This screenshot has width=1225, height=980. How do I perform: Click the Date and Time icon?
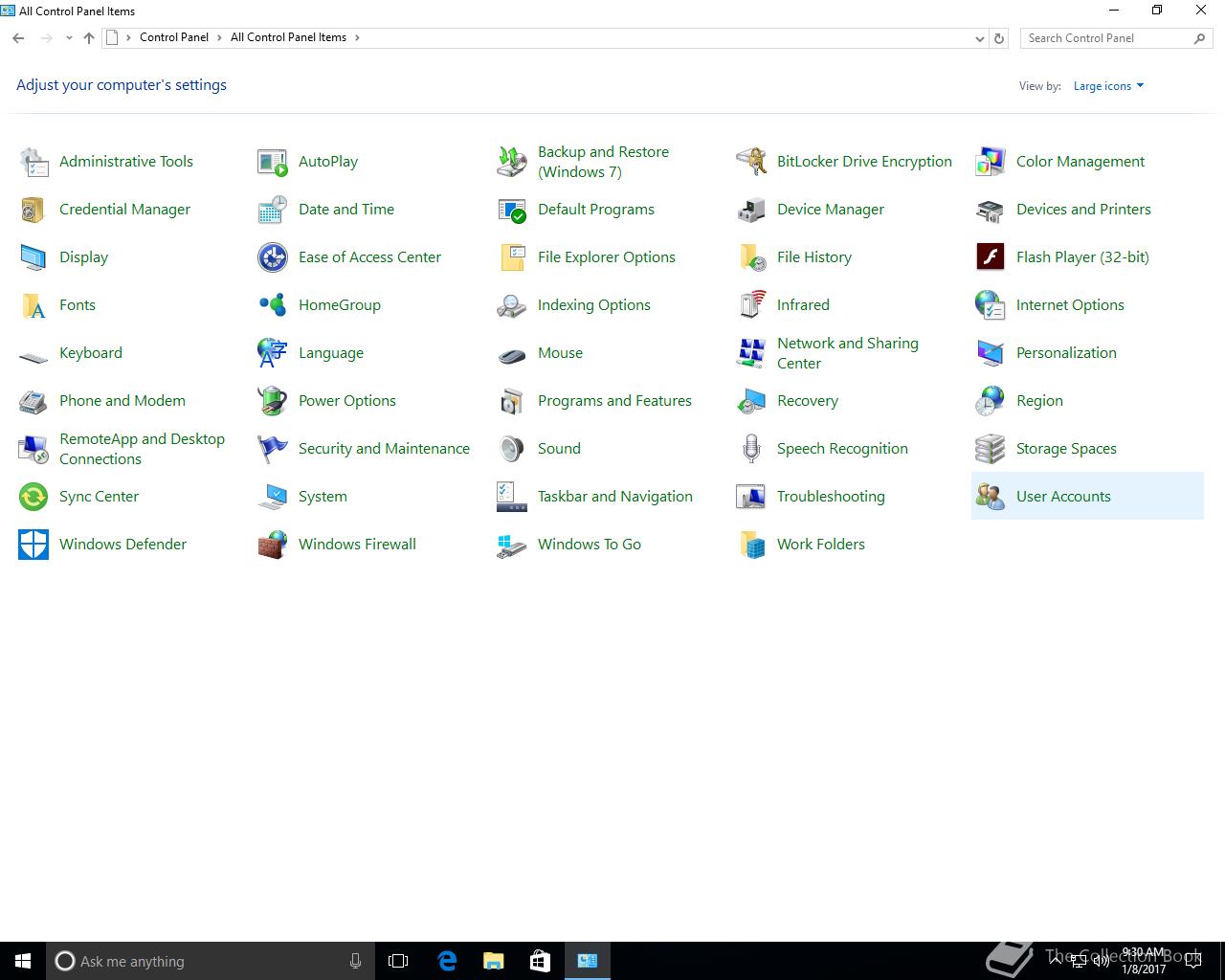click(273, 210)
